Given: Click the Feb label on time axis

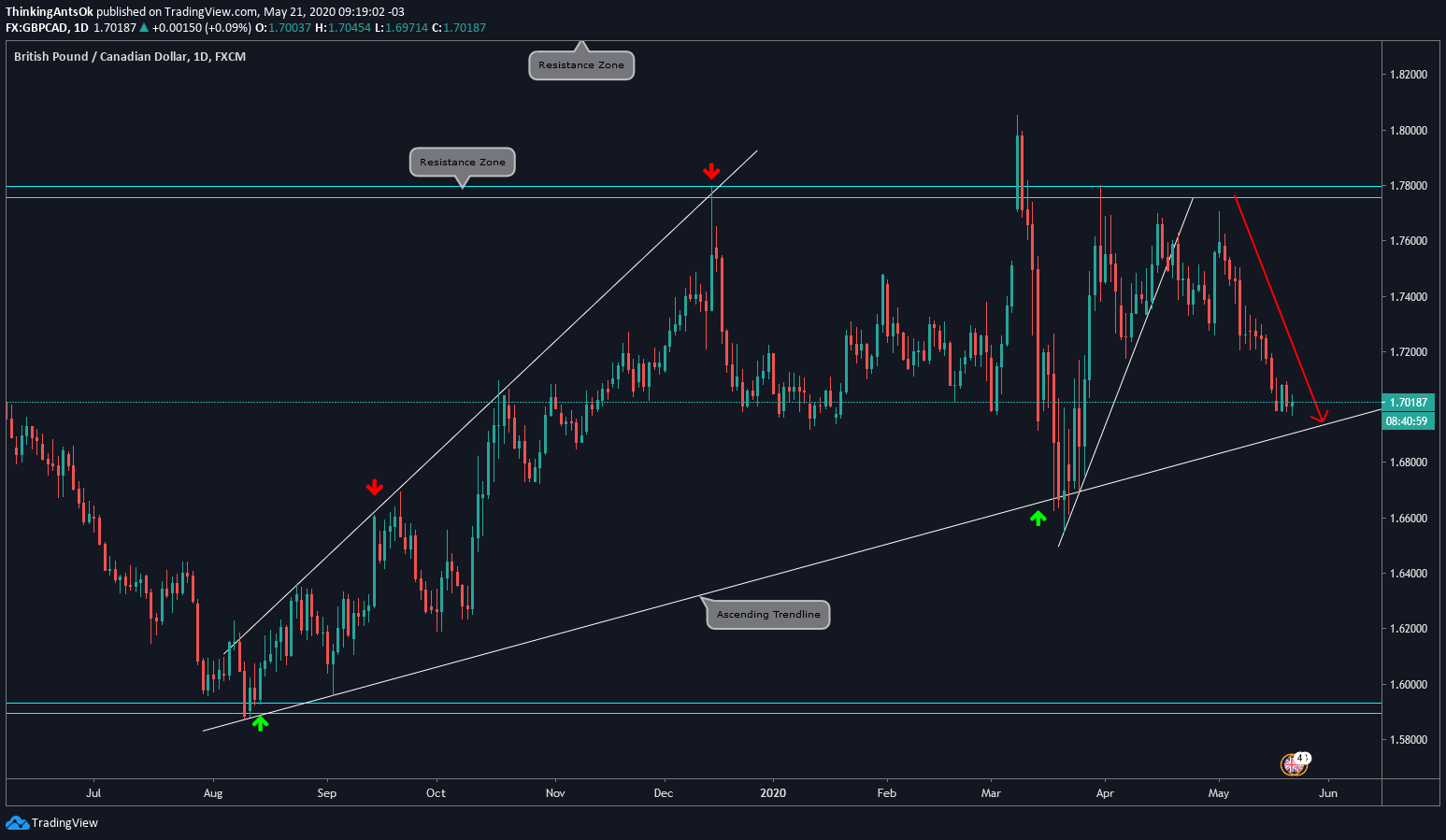Looking at the screenshot, I should [887, 793].
